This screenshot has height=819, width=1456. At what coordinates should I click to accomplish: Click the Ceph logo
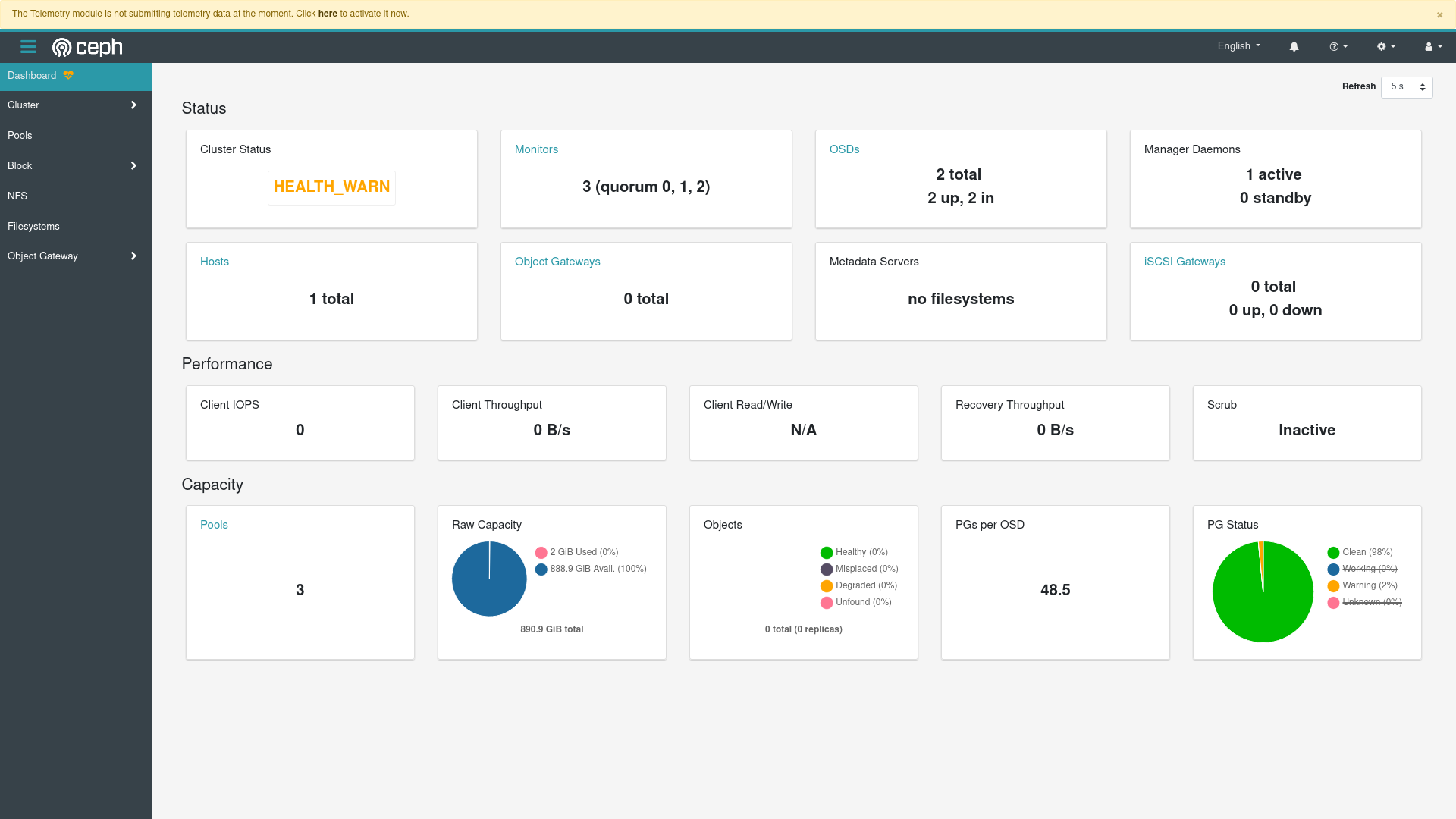(x=87, y=47)
